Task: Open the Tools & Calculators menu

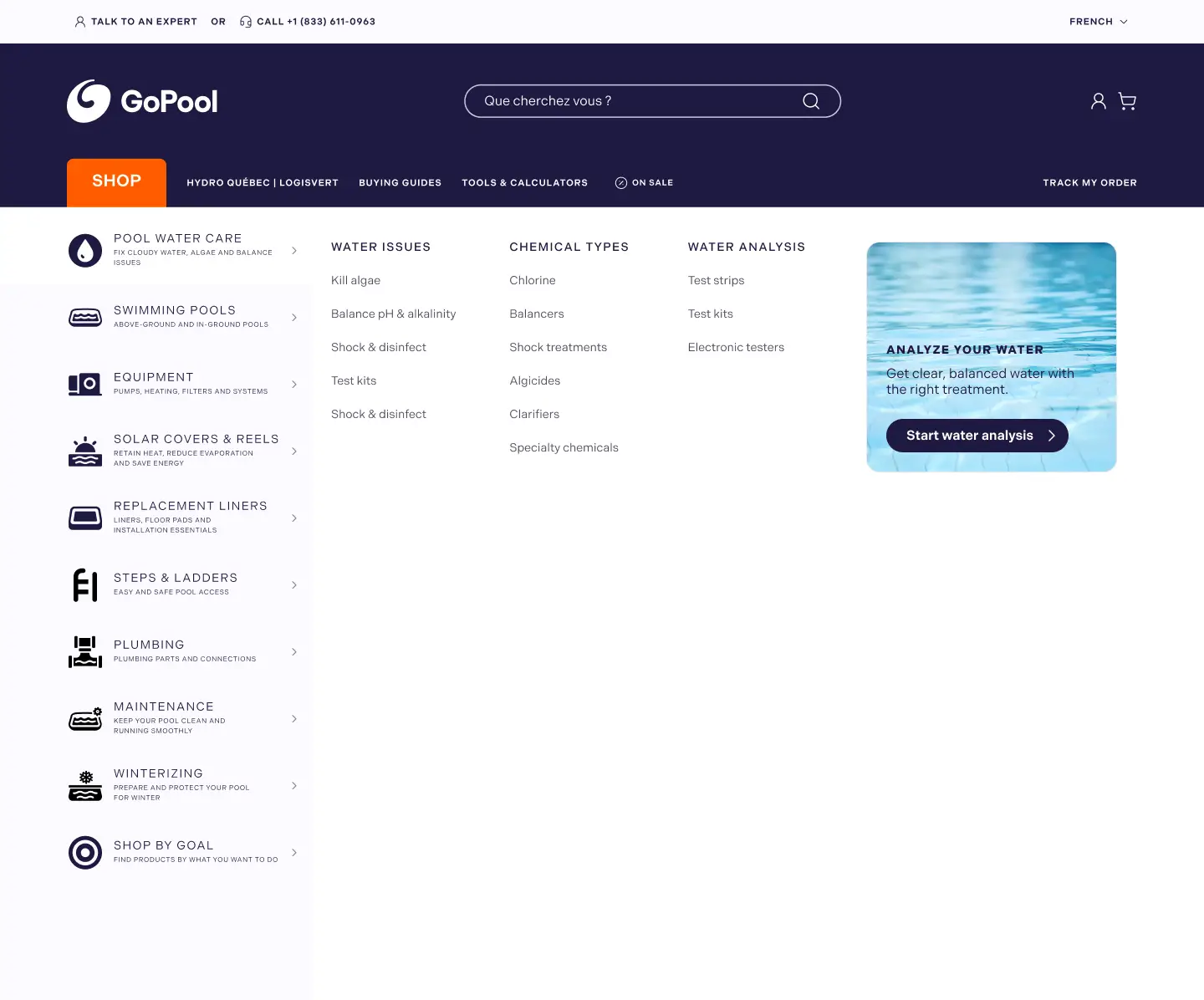Action: point(524,182)
